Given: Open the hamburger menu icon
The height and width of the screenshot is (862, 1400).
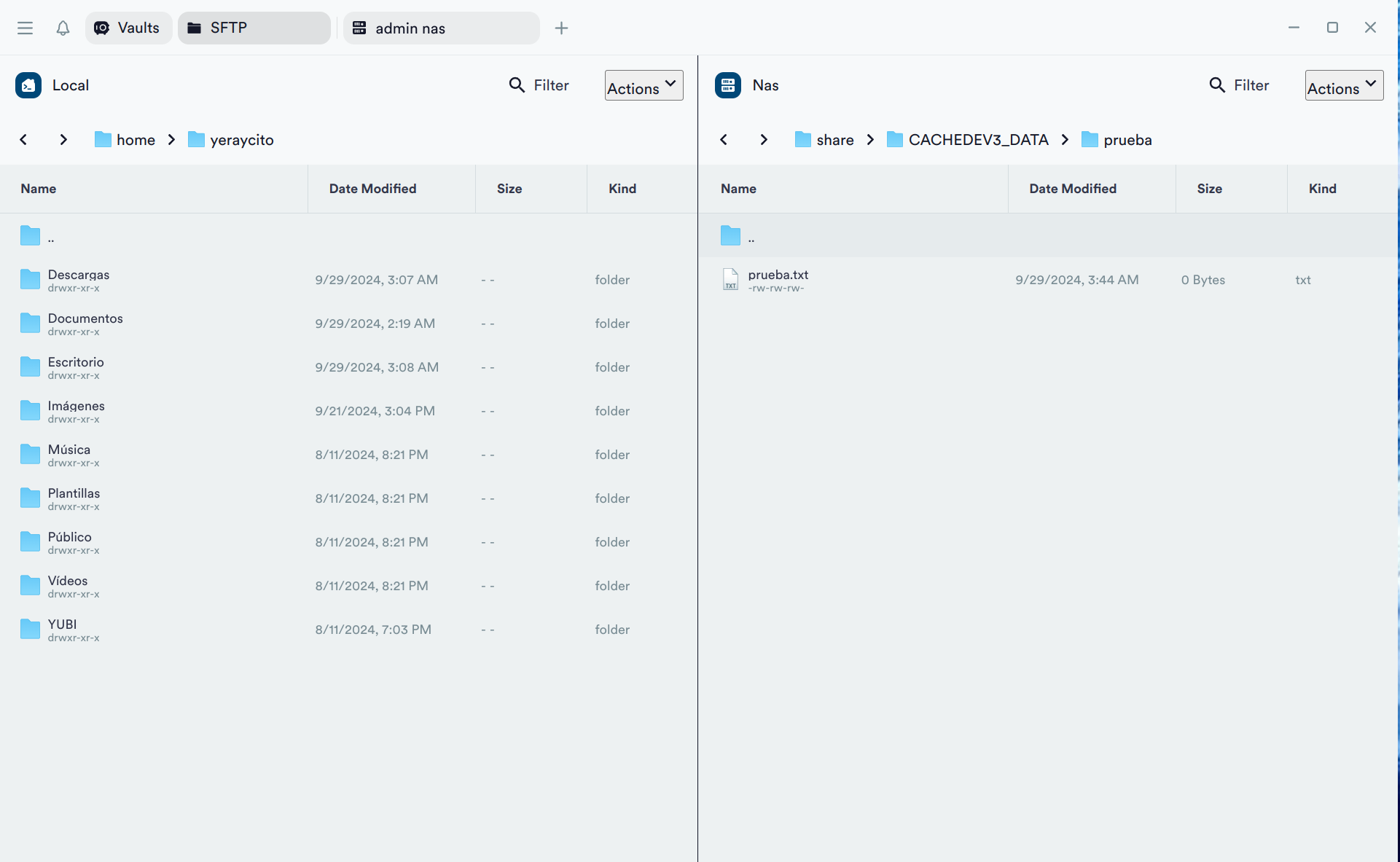Looking at the screenshot, I should click(25, 28).
